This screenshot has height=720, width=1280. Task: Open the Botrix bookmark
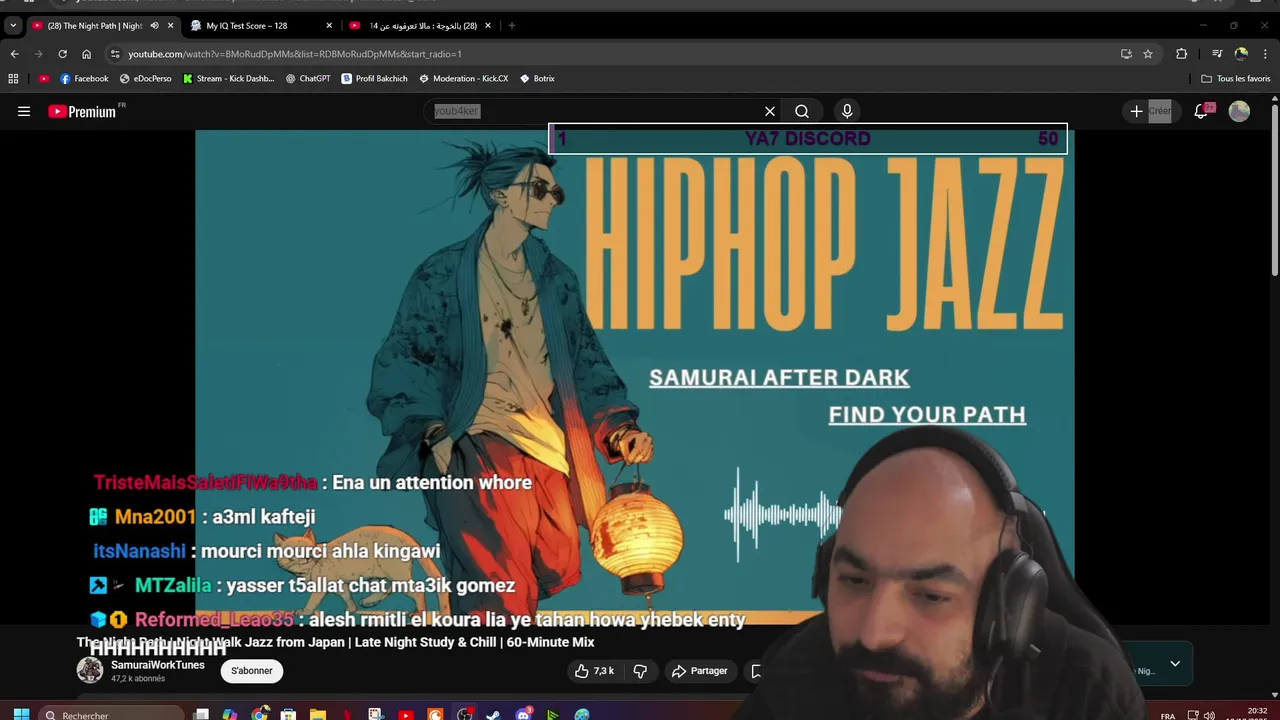tap(536, 78)
